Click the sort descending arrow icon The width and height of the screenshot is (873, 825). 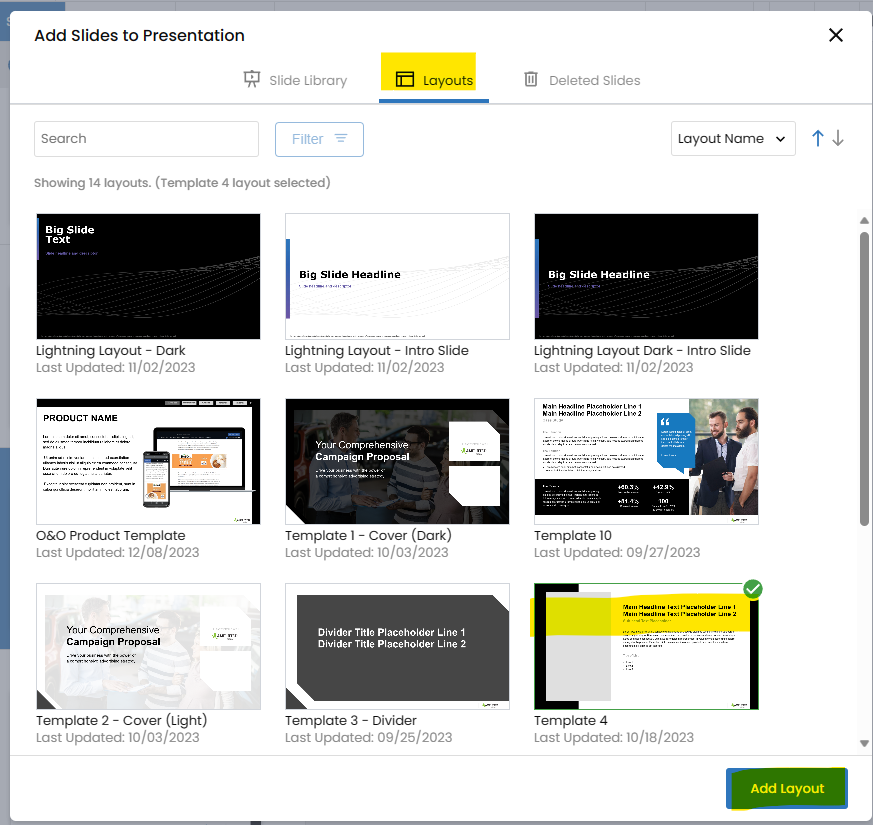[x=838, y=139]
